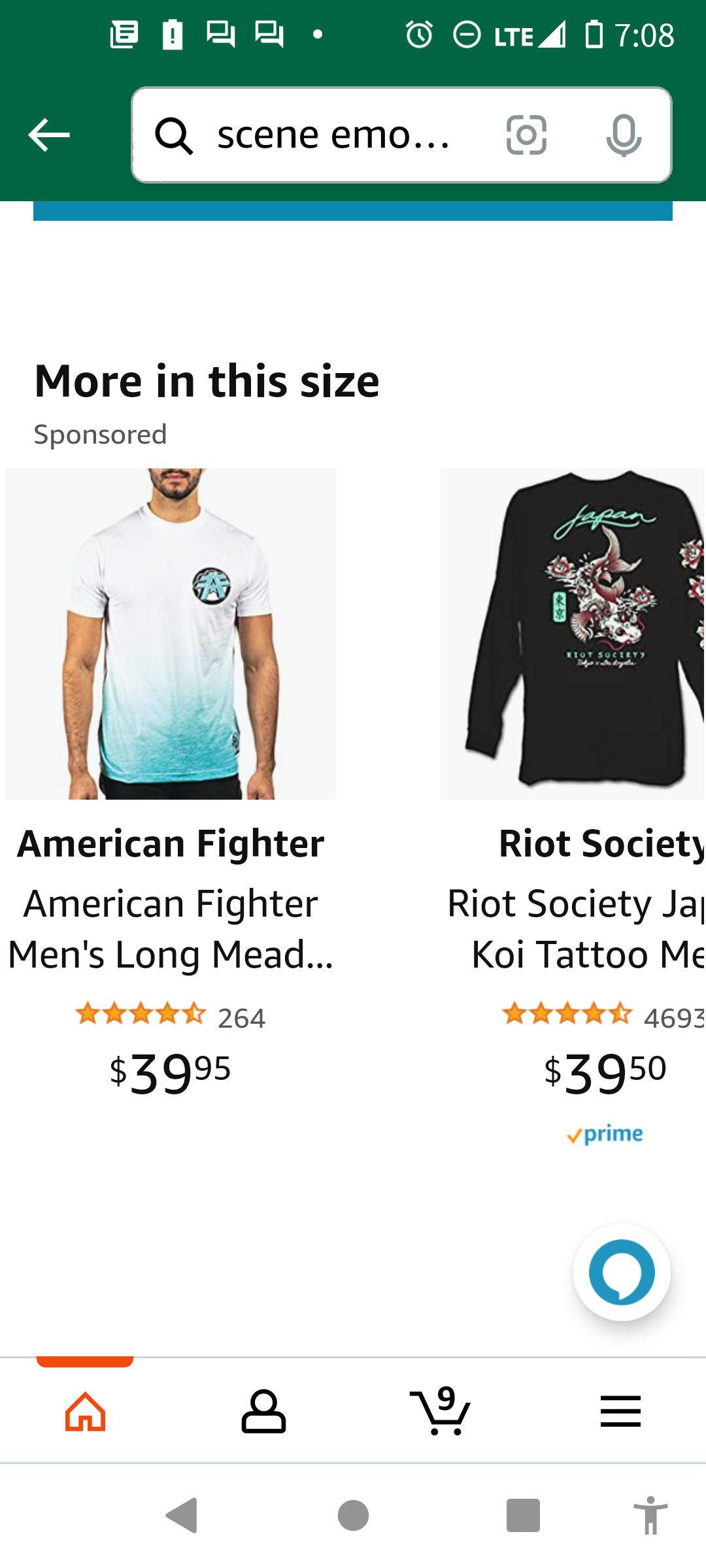Open camera lens scan search
Viewport: 706px width, 1568px height.
pyautogui.click(x=526, y=135)
